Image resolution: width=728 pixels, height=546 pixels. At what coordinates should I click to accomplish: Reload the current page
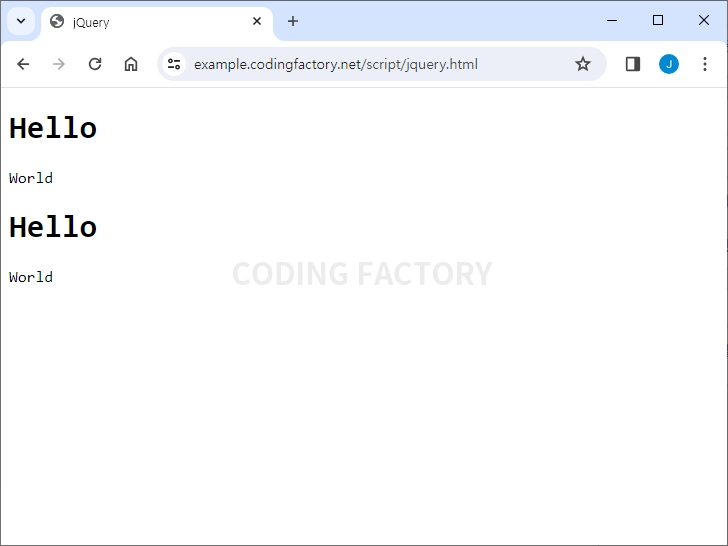pyautogui.click(x=95, y=64)
